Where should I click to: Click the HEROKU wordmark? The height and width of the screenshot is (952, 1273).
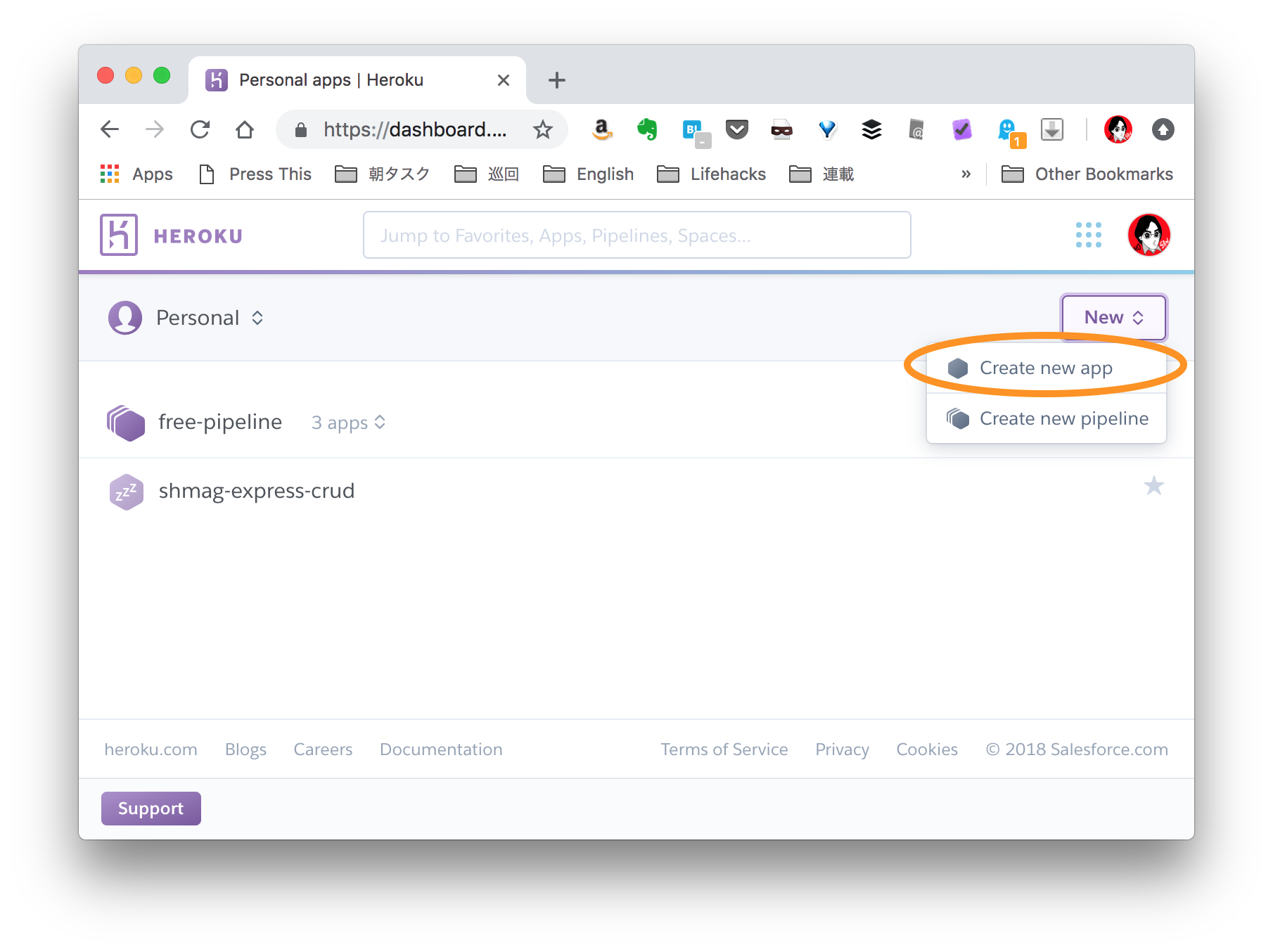[x=198, y=236]
